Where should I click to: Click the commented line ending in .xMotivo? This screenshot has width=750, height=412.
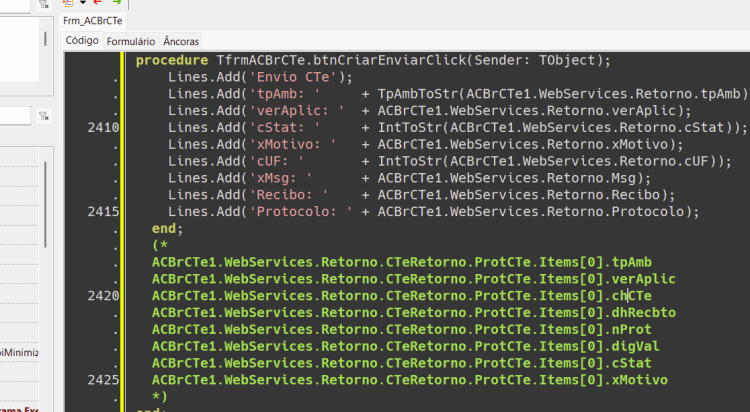410,380
